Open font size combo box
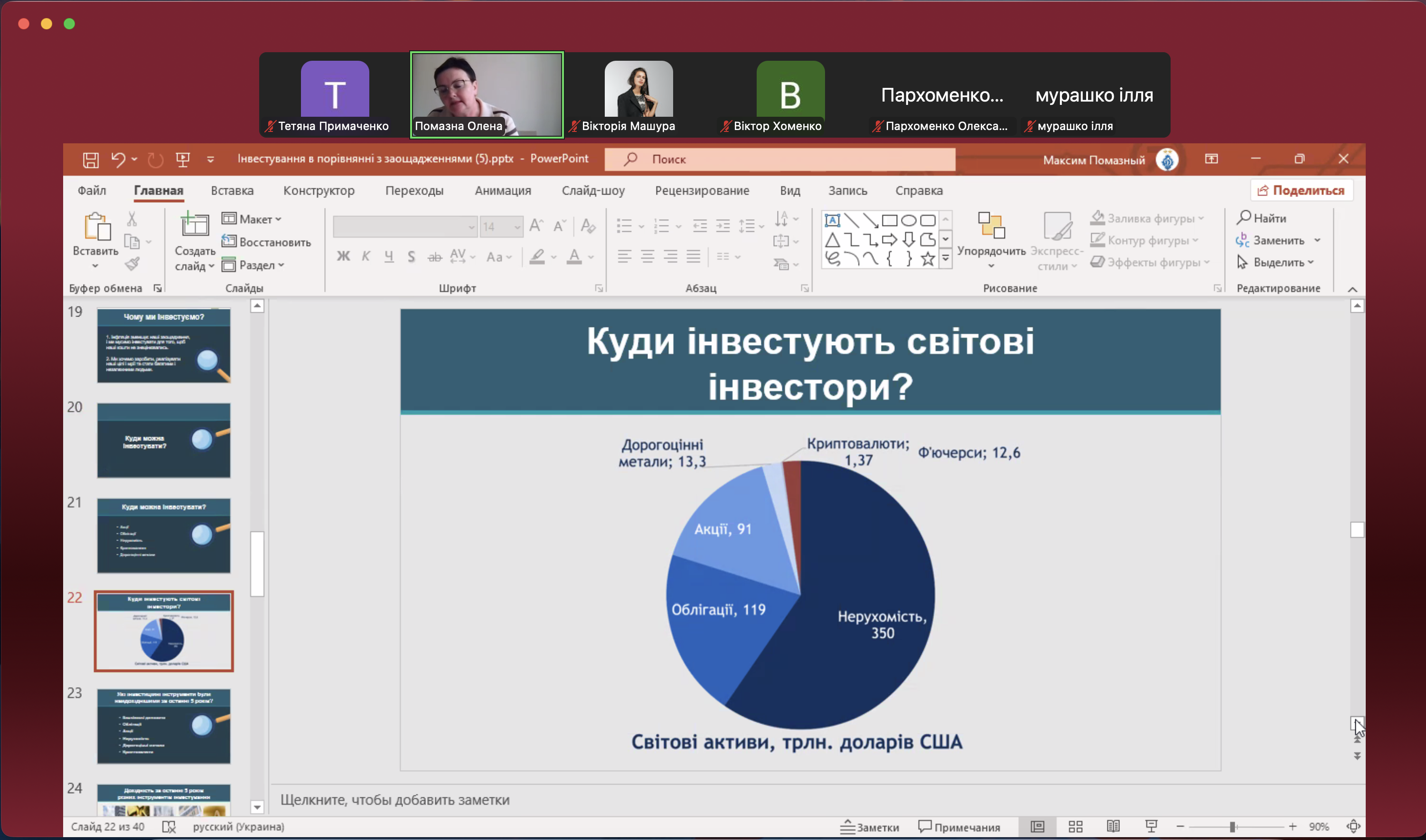1426x840 pixels. [x=517, y=227]
